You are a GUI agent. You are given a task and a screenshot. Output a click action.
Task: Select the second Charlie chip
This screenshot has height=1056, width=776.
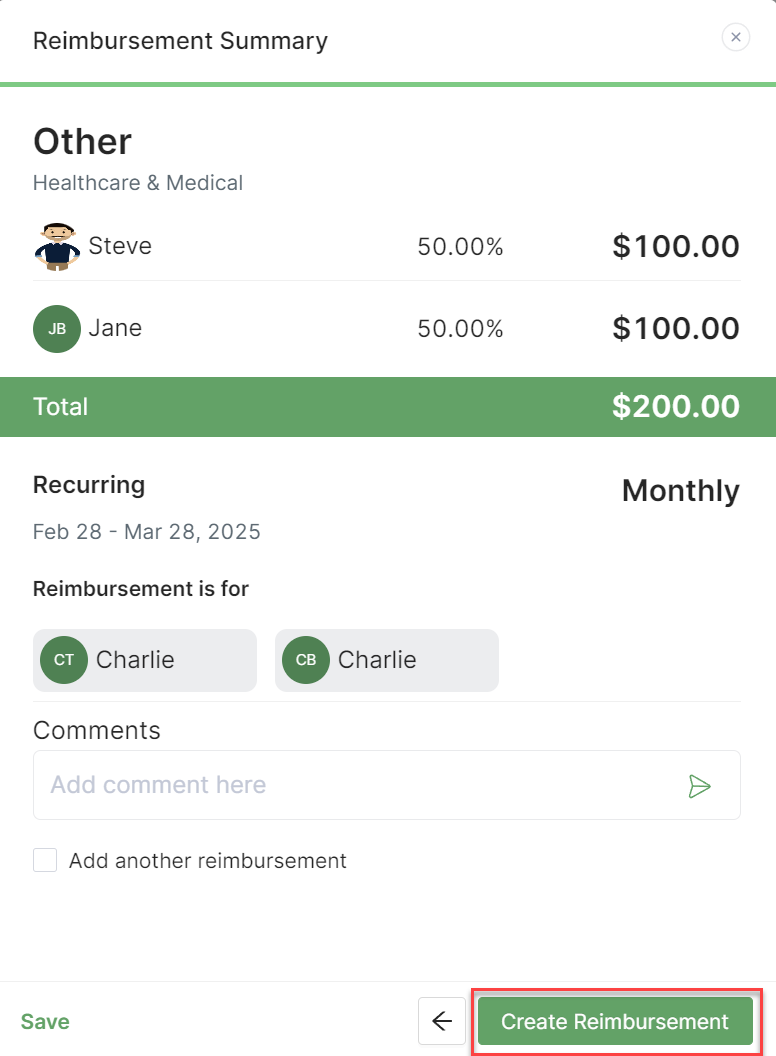click(387, 660)
